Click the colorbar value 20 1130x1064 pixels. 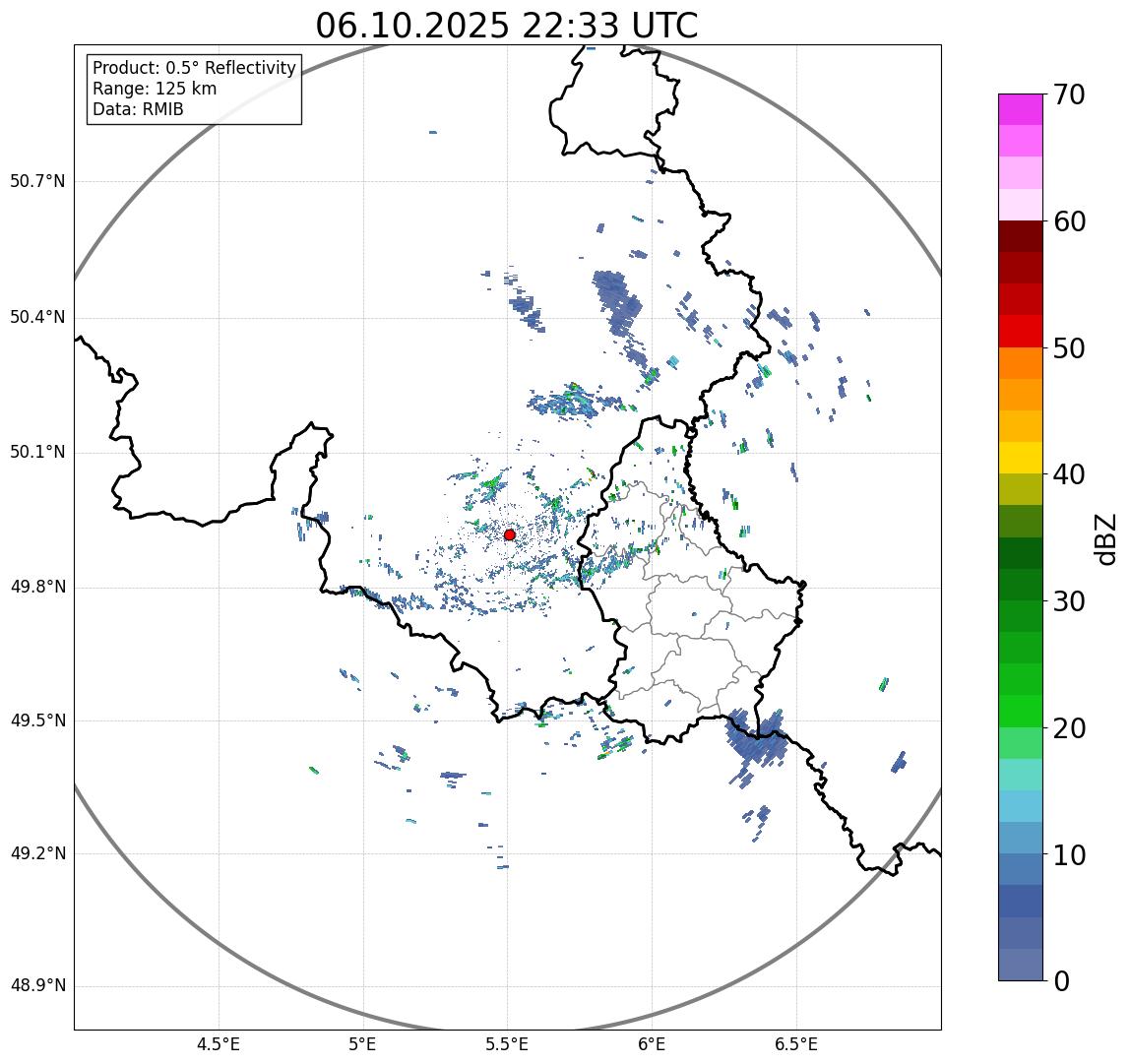point(1069,728)
